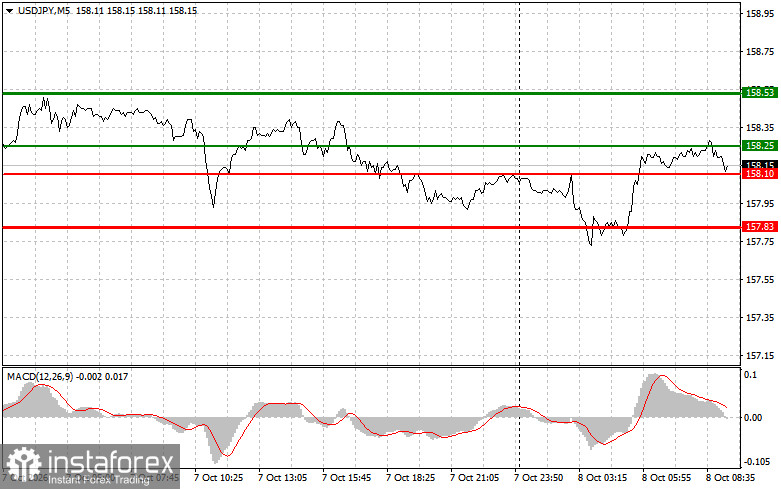Click the 157.35 price axis value
The width and height of the screenshot is (781, 489).
(x=760, y=318)
